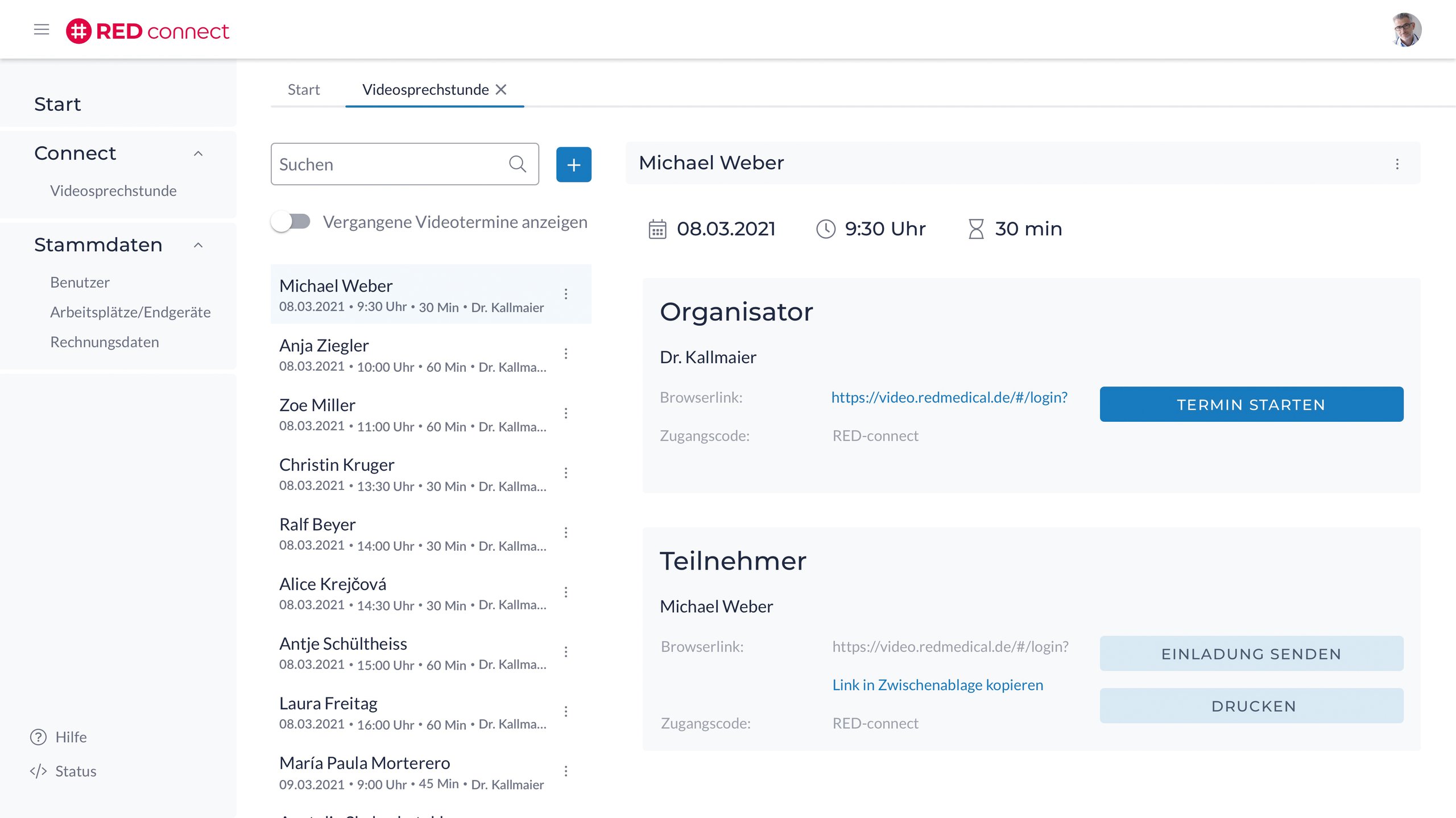Click the TERMIN STARTEN button
1456x818 pixels.
coord(1251,404)
